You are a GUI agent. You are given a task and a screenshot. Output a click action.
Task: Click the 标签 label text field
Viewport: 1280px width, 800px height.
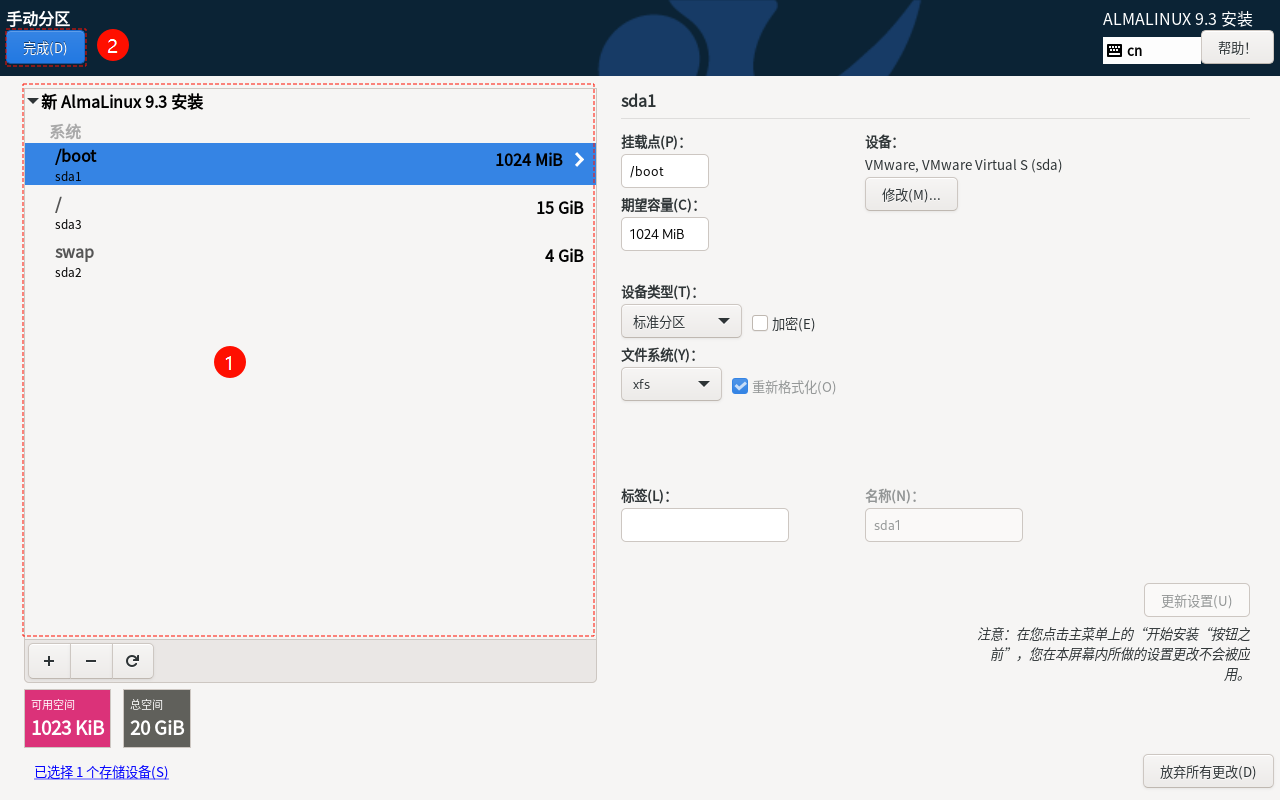[704, 525]
